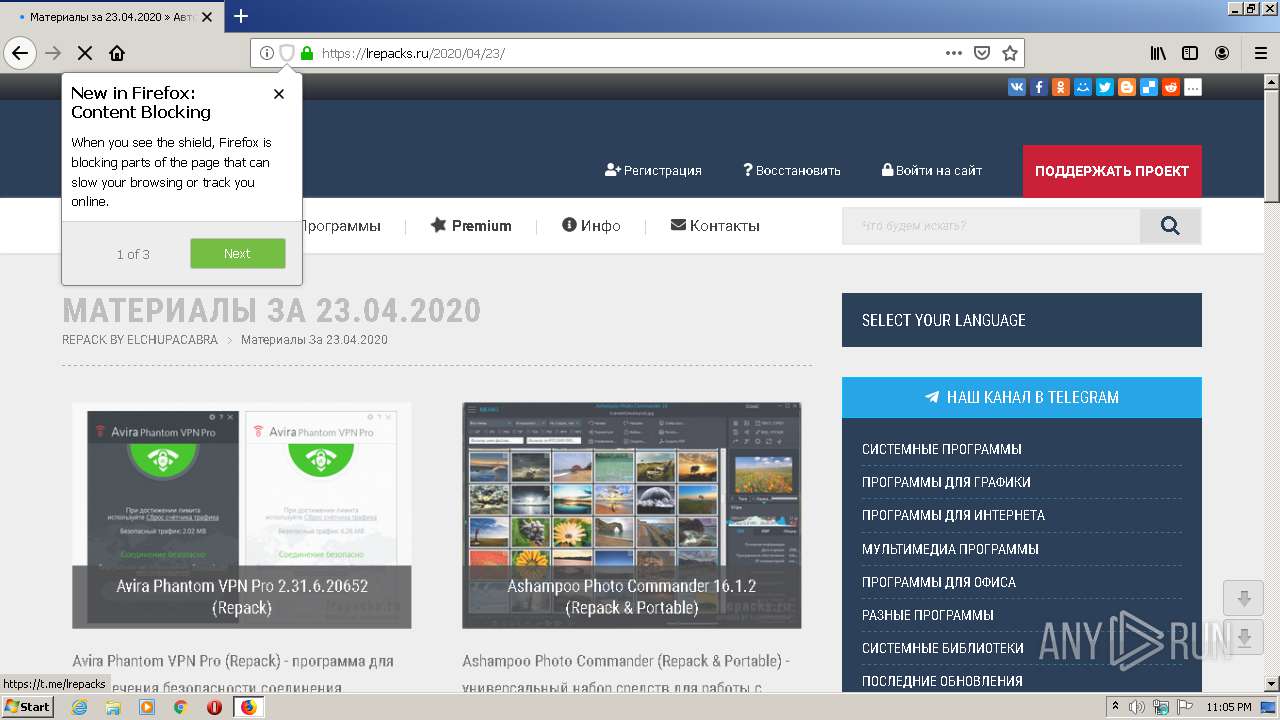The width and height of the screenshot is (1280, 720).
Task: Open the Войти на сайт link
Action: pos(931,170)
